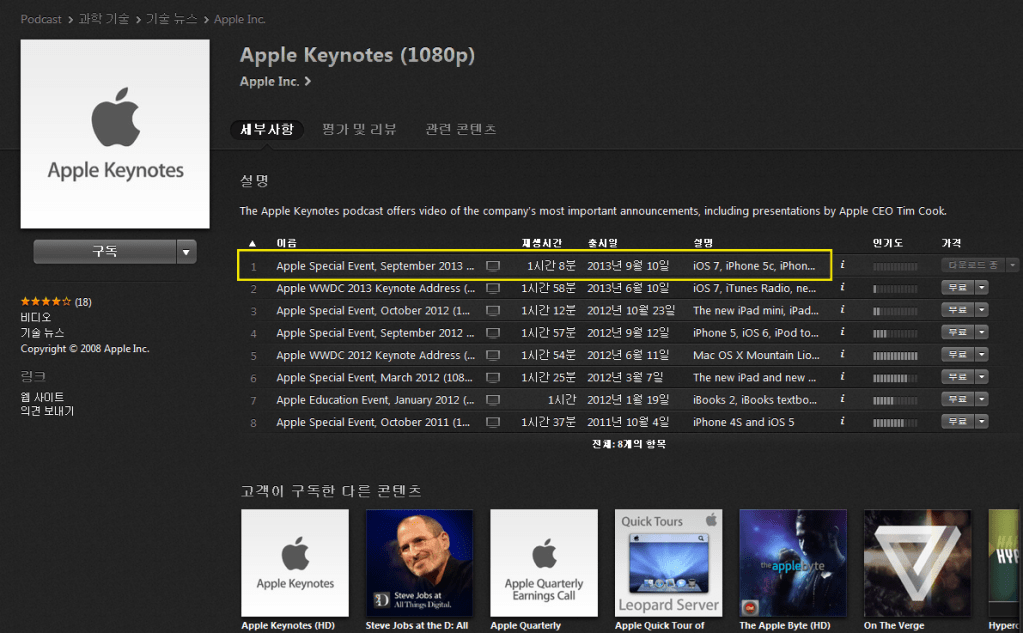
Task: Click video icon of September 2012 event row
Action: click(493, 333)
